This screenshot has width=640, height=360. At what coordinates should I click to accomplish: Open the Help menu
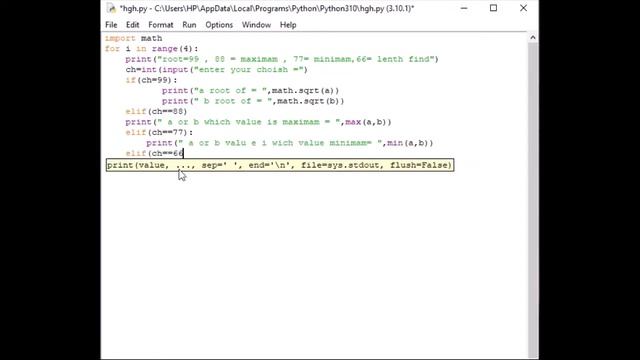click(288, 25)
